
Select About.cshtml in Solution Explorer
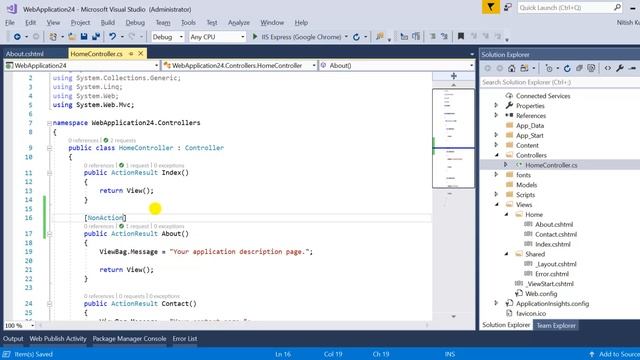pos(553,224)
